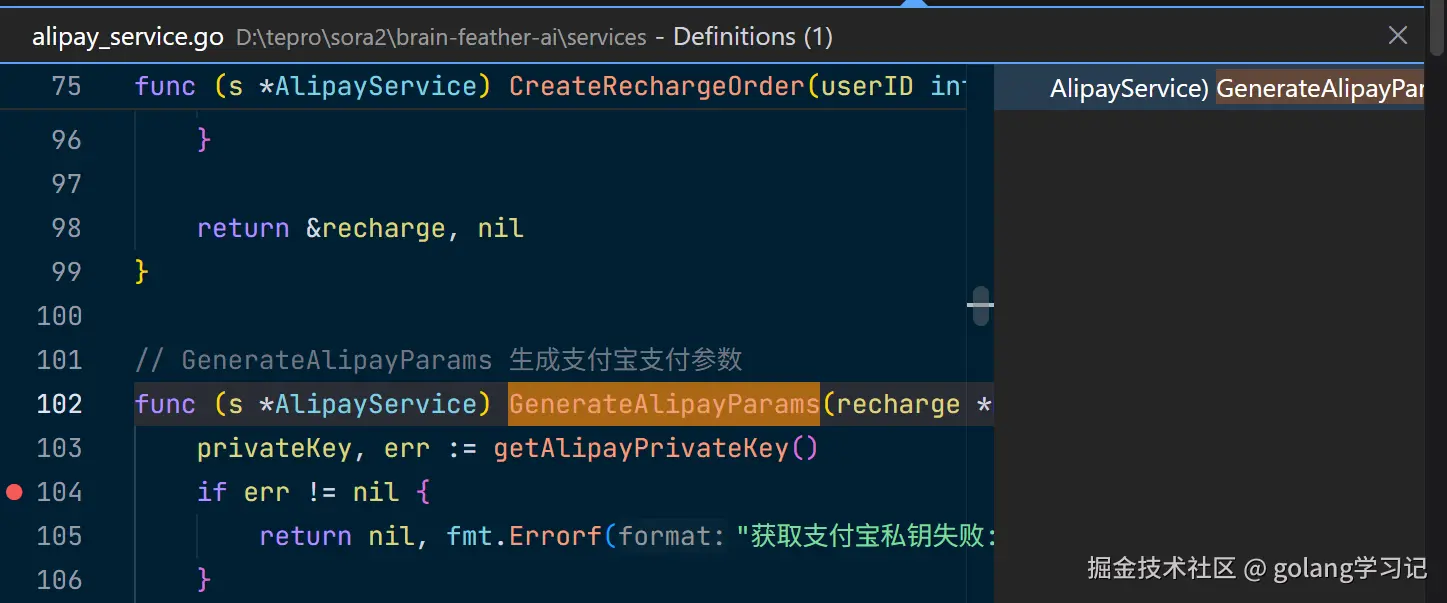Screen dimensions: 1447x603
Task: Close the Definitions peek view
Action: [x=1398, y=36]
